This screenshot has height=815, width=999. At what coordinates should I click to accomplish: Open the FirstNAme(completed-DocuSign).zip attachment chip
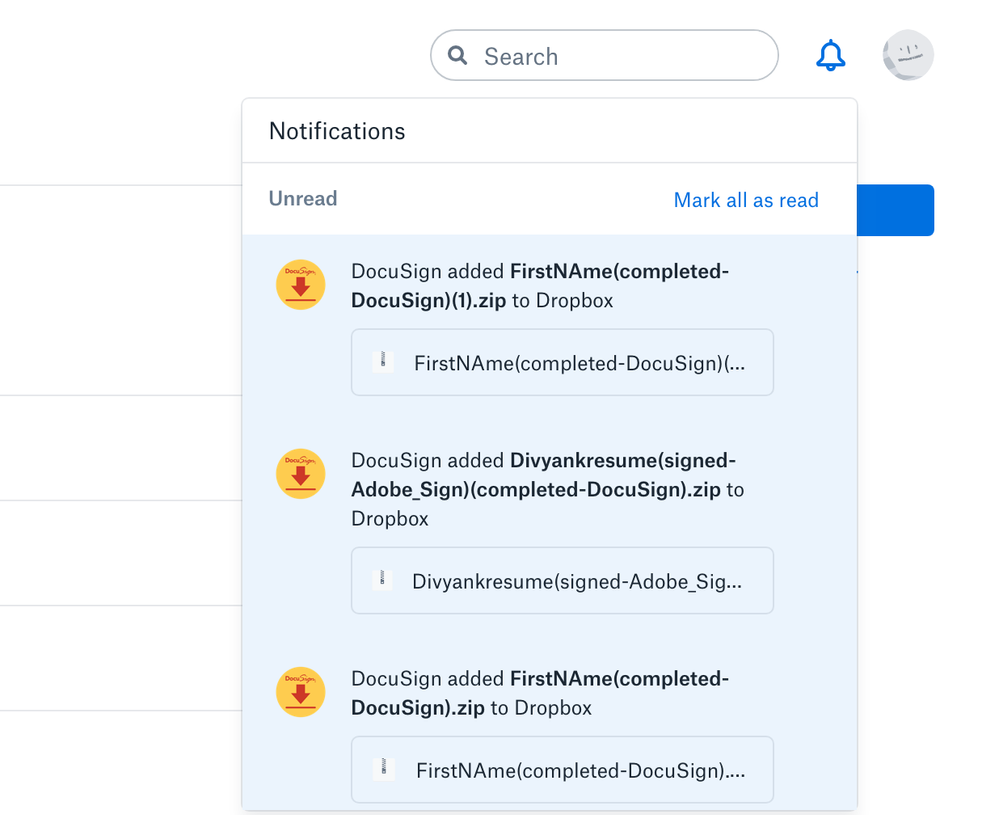point(562,769)
